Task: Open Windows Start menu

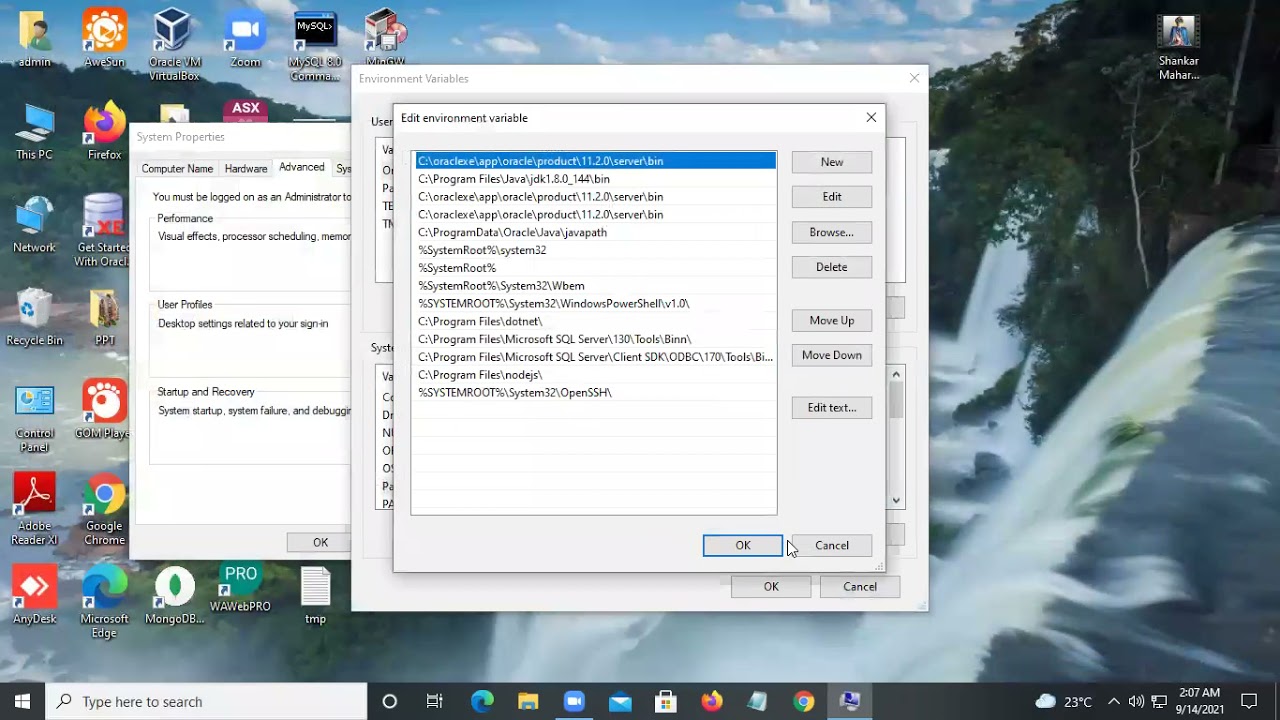Action: pyautogui.click(x=23, y=701)
